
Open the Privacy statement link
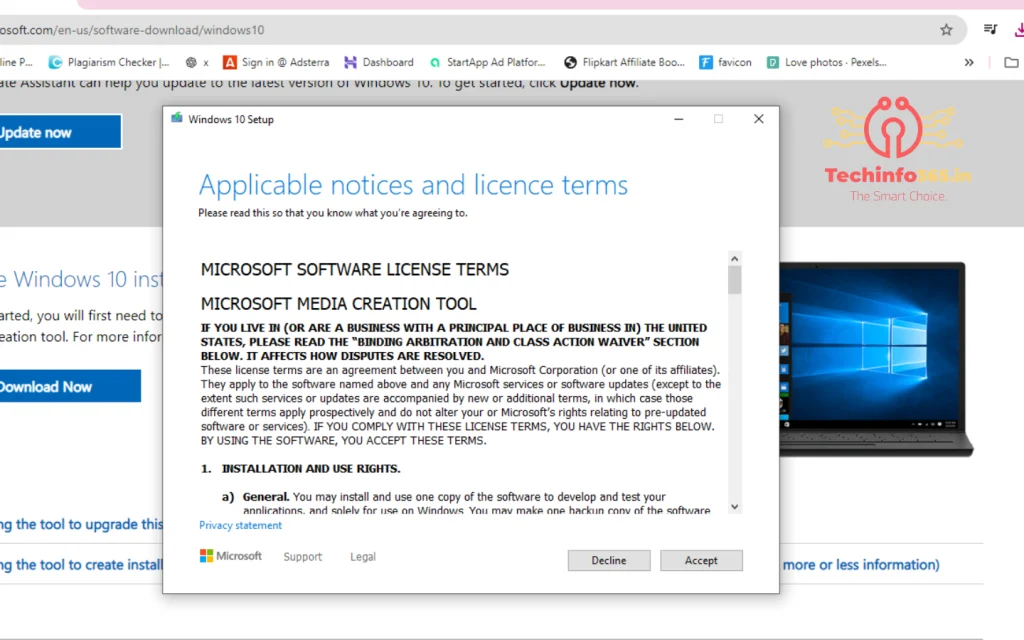(240, 524)
